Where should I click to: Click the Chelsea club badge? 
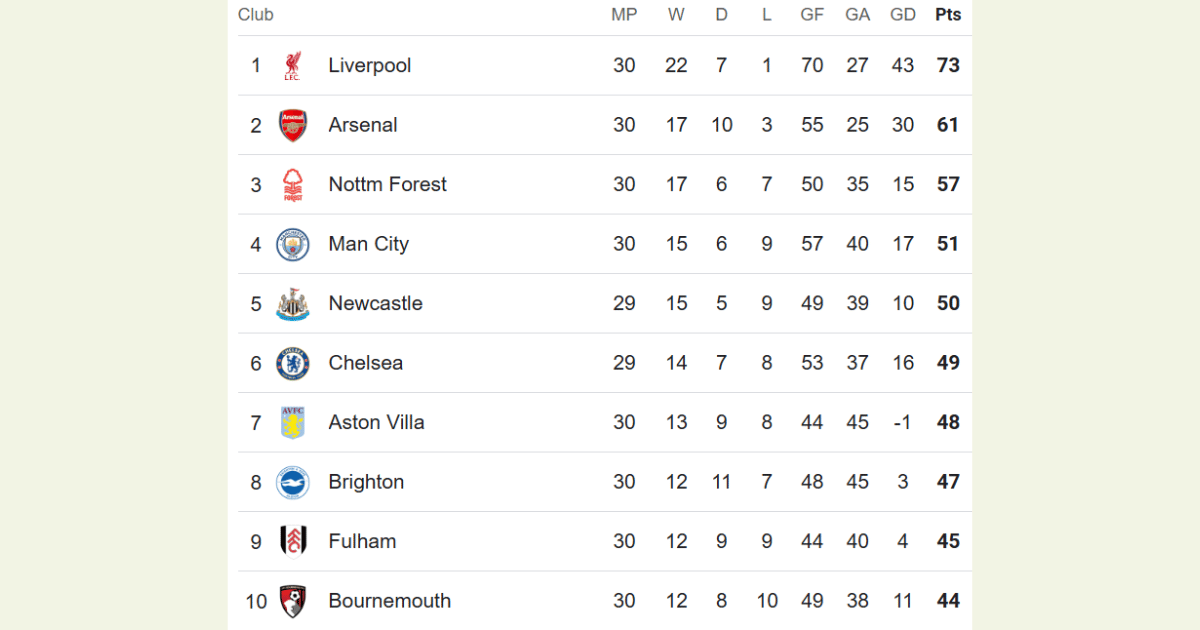click(293, 363)
